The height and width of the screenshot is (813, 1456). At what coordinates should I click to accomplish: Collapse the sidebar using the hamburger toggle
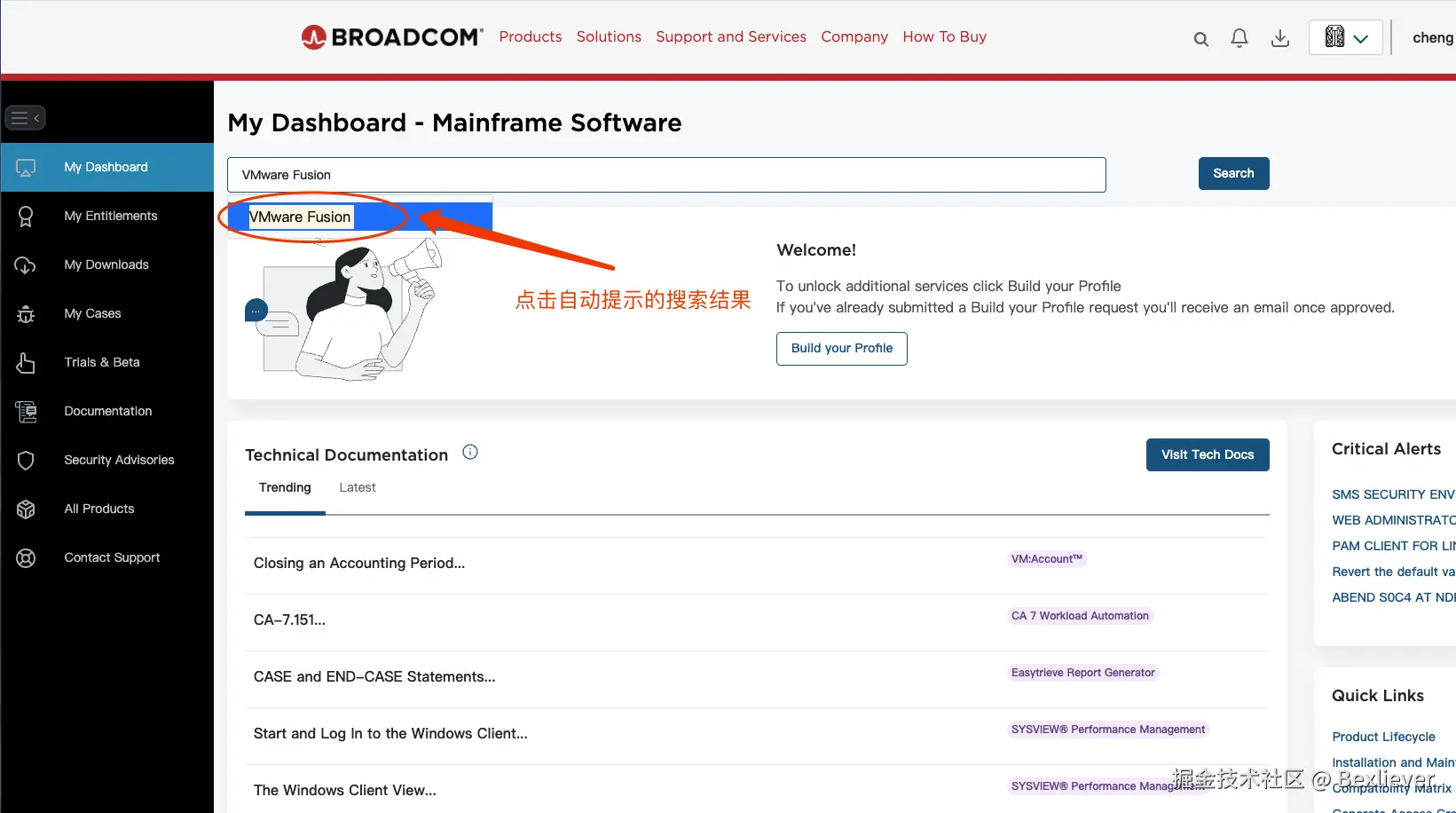[25, 117]
